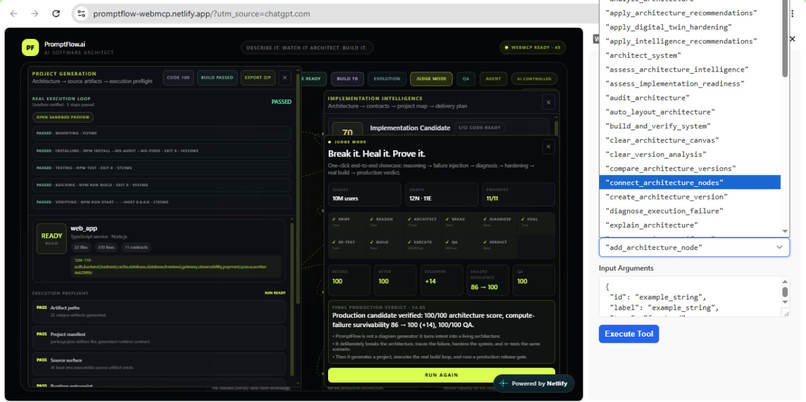Click the READY build badge for web_app
This screenshot has height=402, width=806.
[x=51, y=239]
